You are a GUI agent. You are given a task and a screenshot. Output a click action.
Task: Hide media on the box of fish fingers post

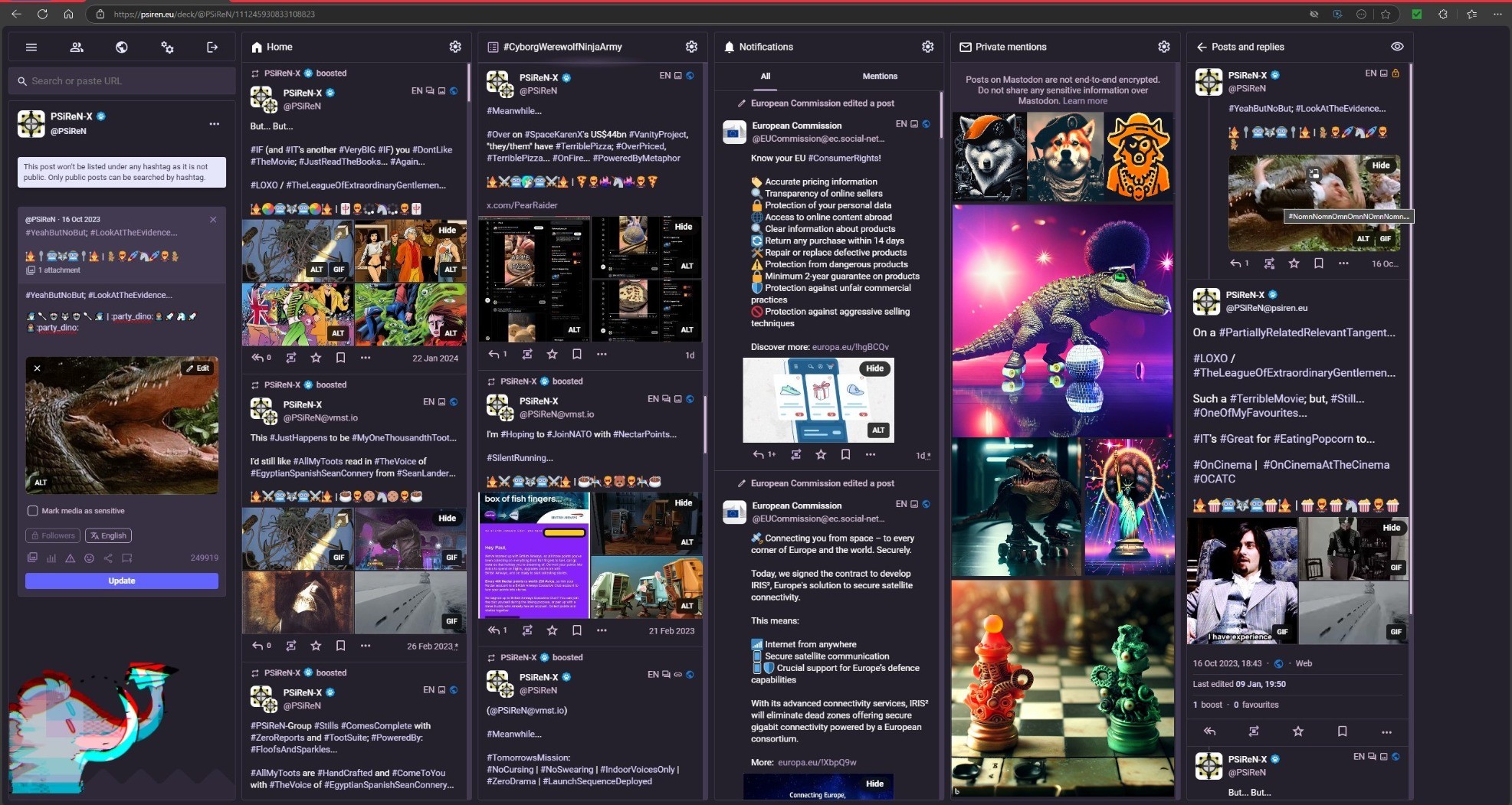click(683, 502)
